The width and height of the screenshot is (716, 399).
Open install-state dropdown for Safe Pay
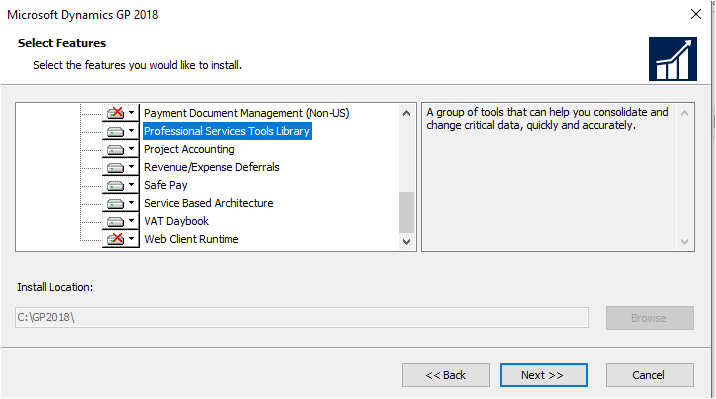tap(121, 185)
